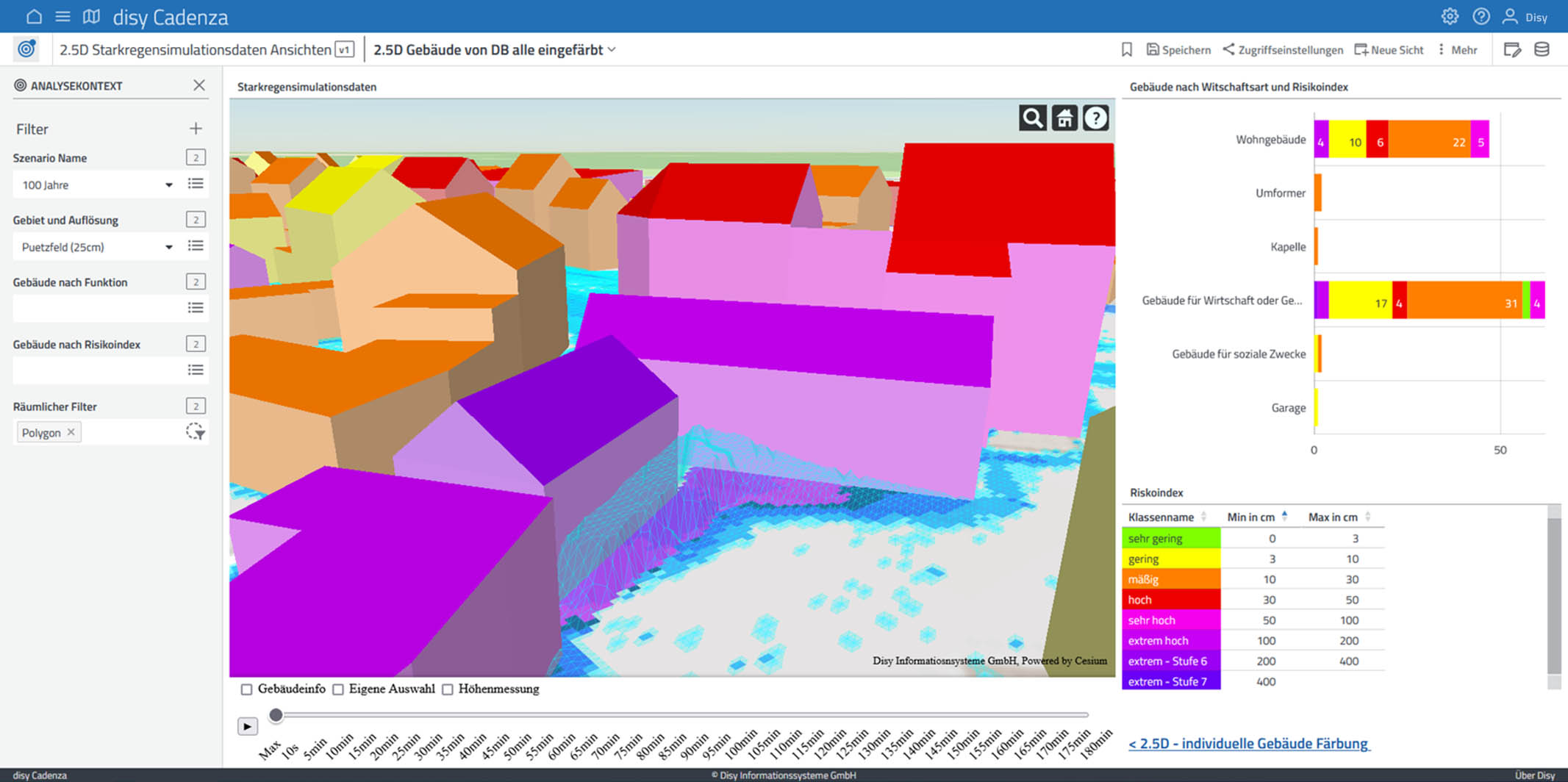Open the hamburger navigation menu
The image size is (1568, 782).
point(63,16)
